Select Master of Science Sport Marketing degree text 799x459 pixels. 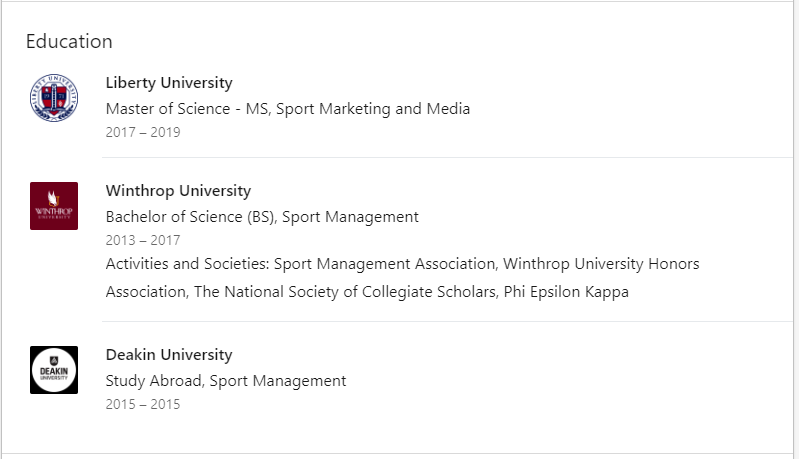pos(287,109)
